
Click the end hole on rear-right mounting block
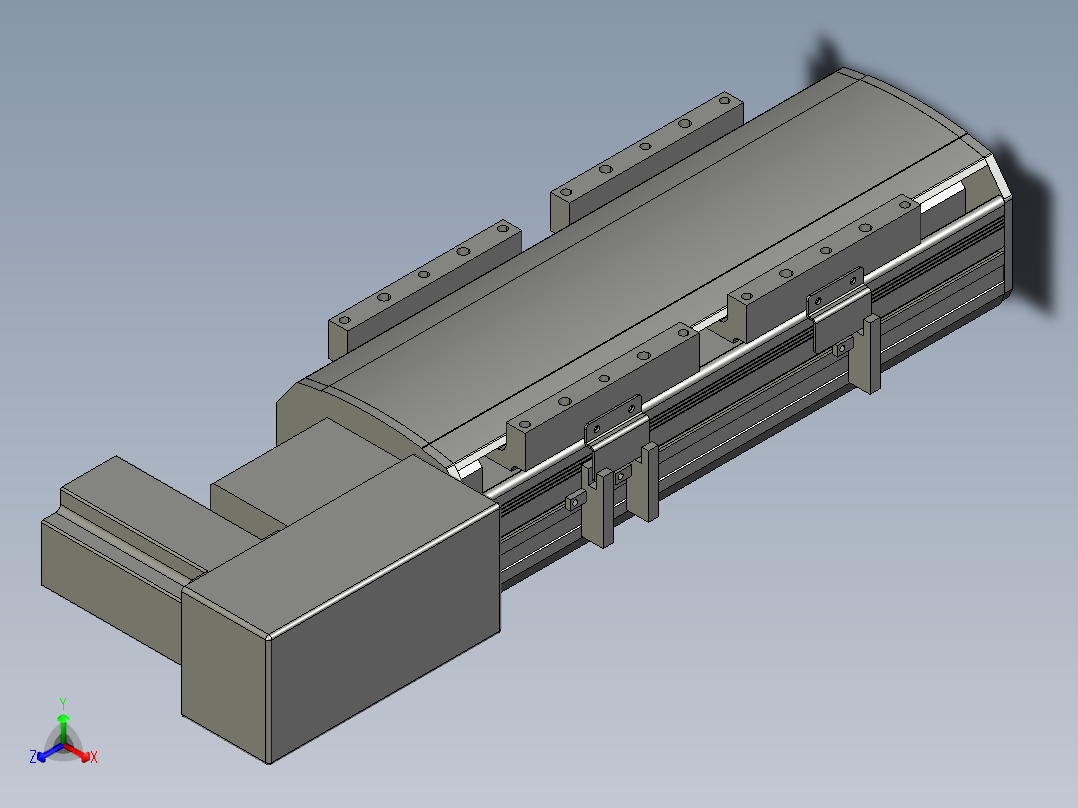tap(724, 100)
